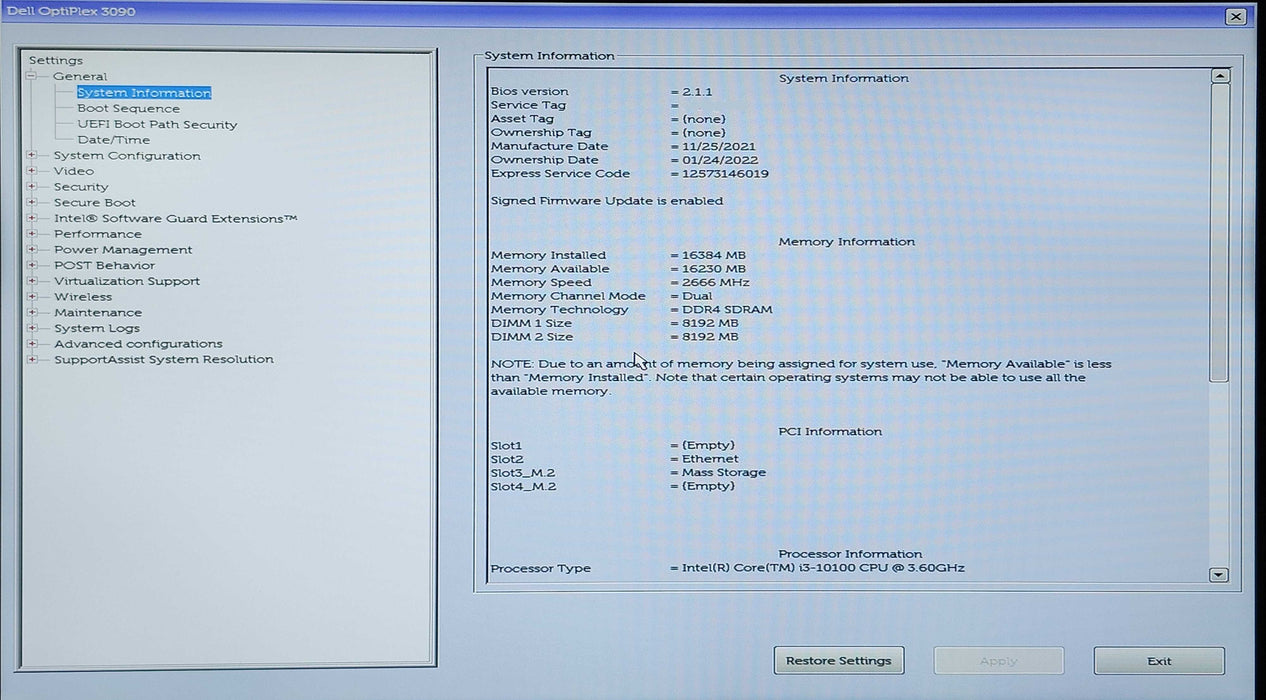Screen dimensions: 1266x700
Task: Expand the Video settings node
Action: point(32,171)
